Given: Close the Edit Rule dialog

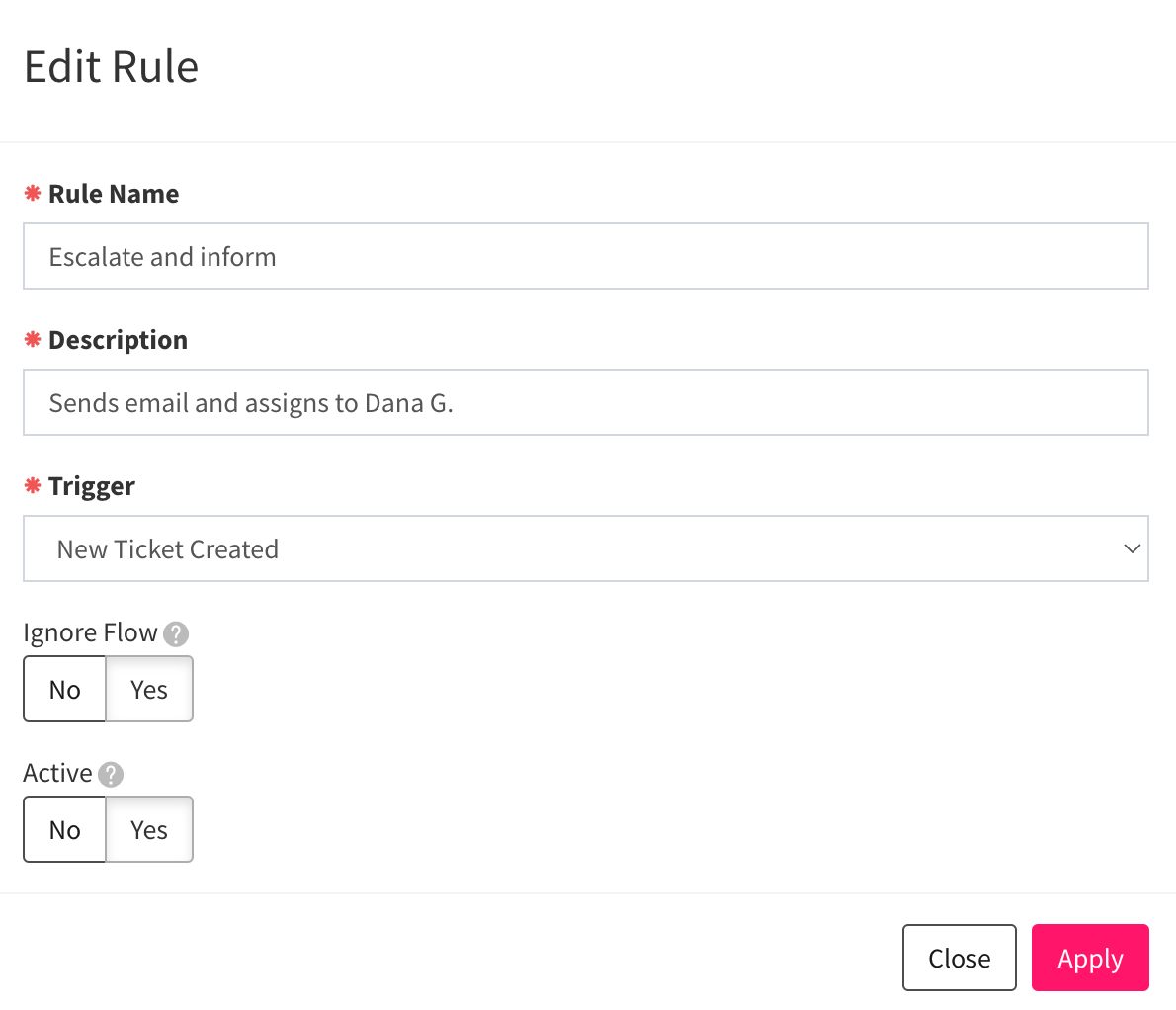Looking at the screenshot, I should click(960, 958).
